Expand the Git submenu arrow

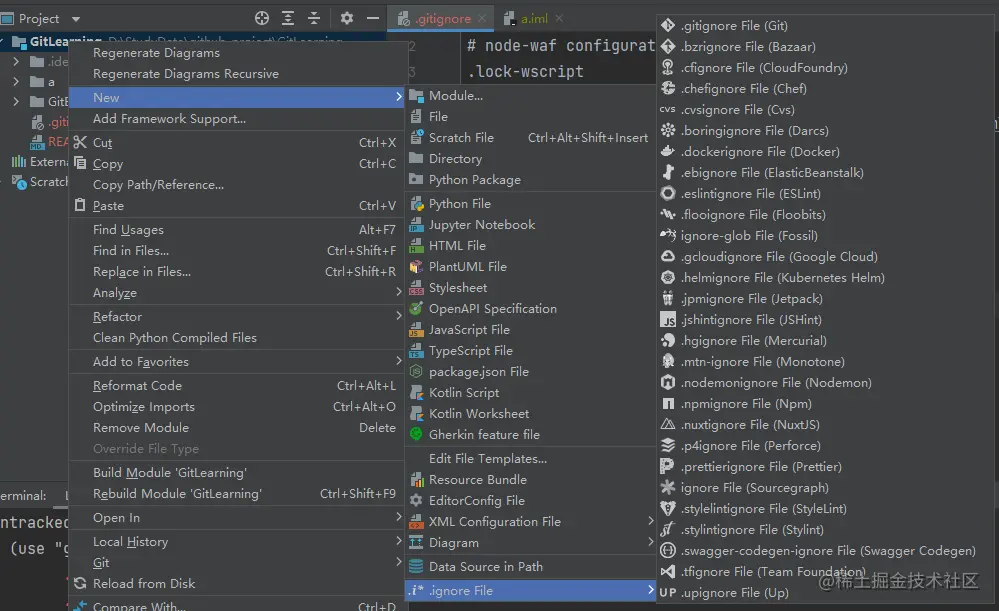399,562
